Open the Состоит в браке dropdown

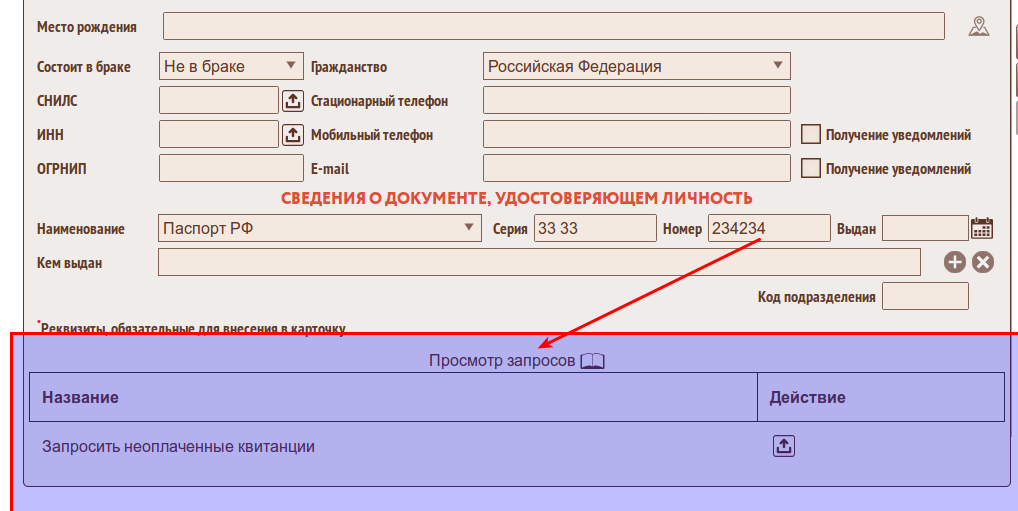pos(231,66)
